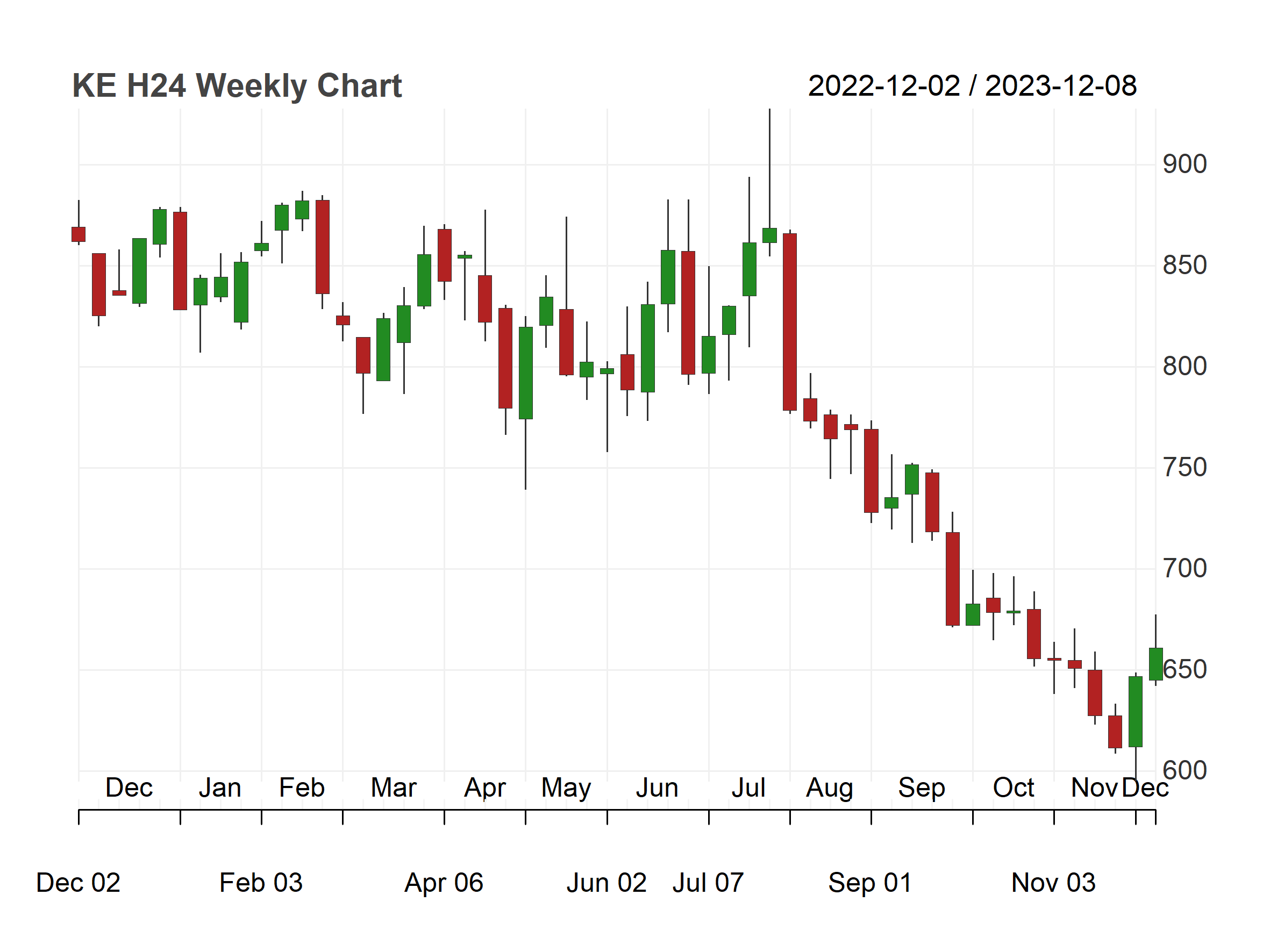This screenshot has width=1270, height=952.
Task: Click the May month label
Action: coord(566,789)
